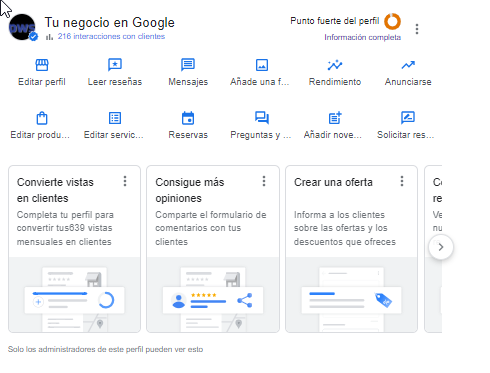Click the Punto fuerte del perfil text
Viewport: 490px width, 373px height.
335,21
